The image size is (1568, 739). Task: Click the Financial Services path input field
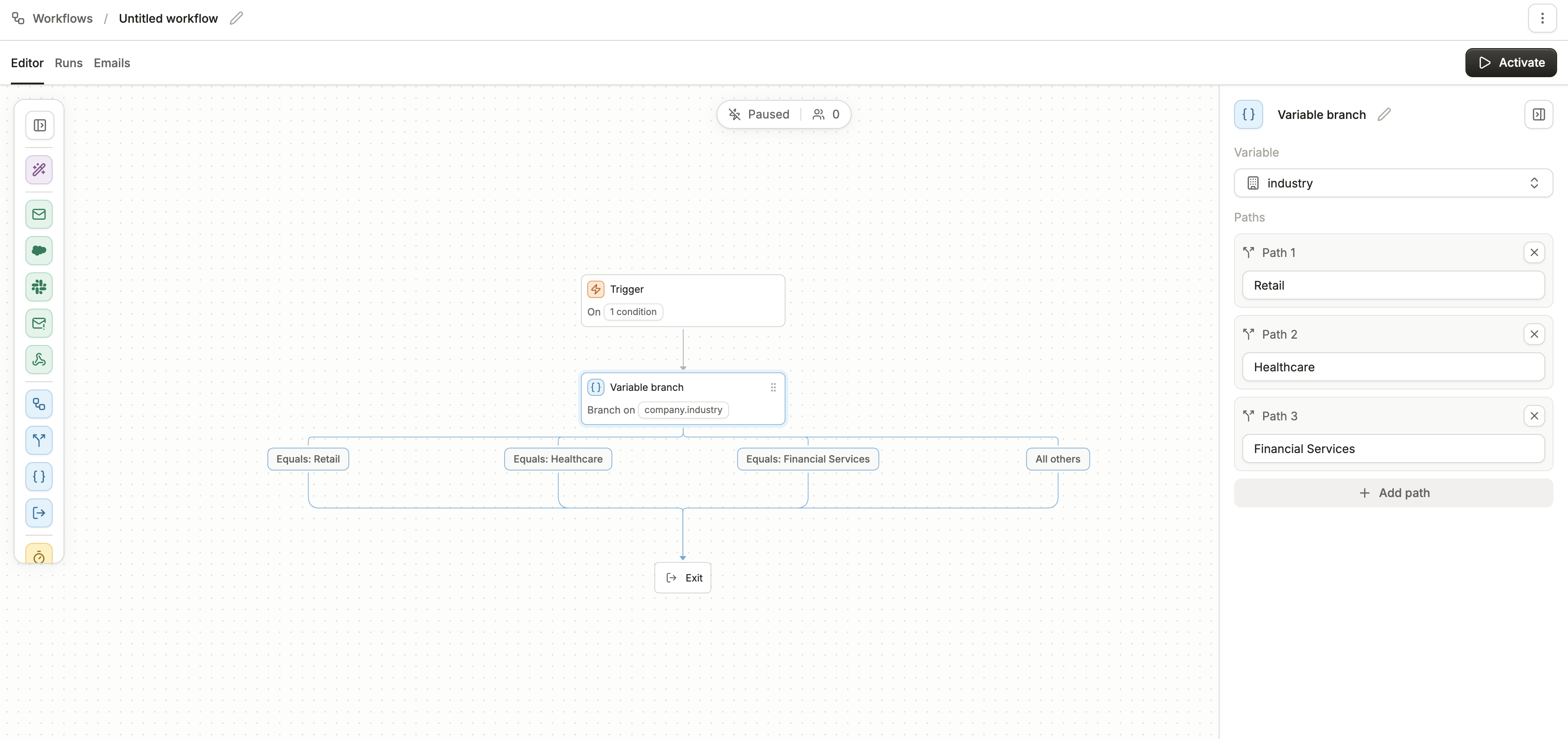[x=1393, y=449]
